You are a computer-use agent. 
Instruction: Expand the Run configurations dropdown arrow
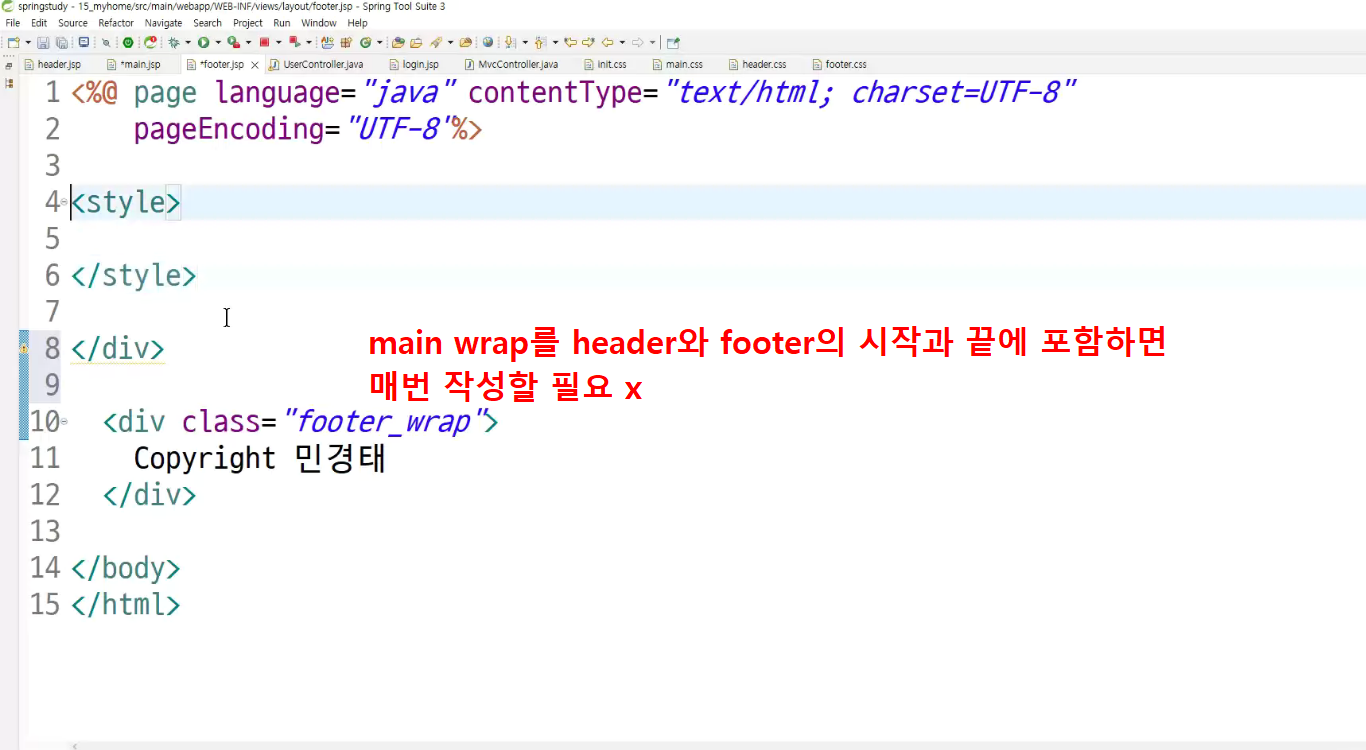tap(216, 43)
